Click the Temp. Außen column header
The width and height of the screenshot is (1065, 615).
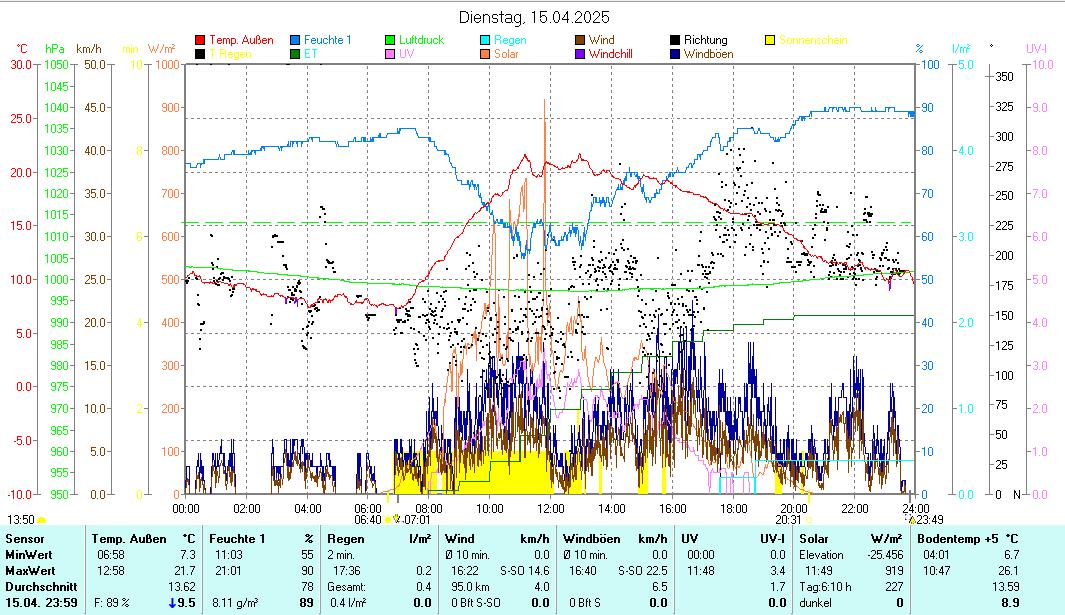pos(130,539)
